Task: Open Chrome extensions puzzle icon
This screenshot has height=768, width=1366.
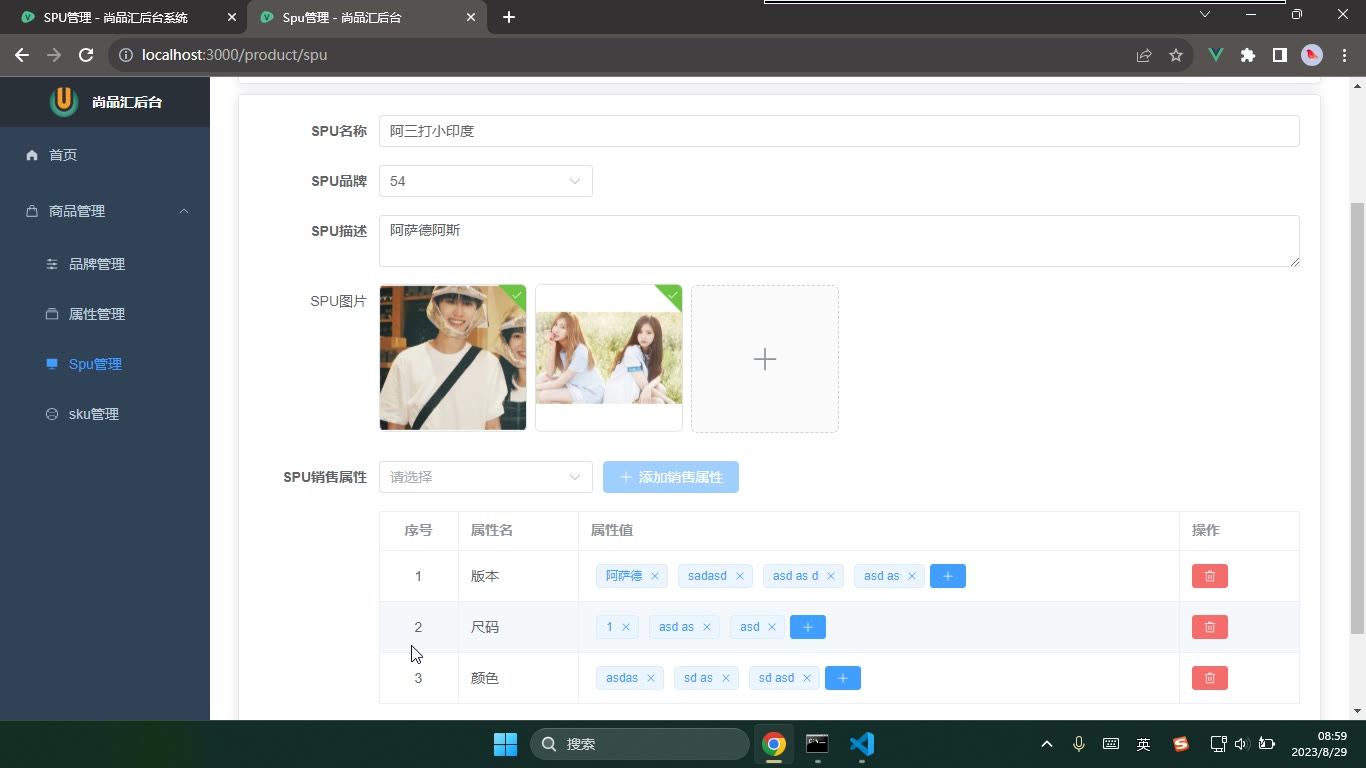Action: click(1248, 55)
